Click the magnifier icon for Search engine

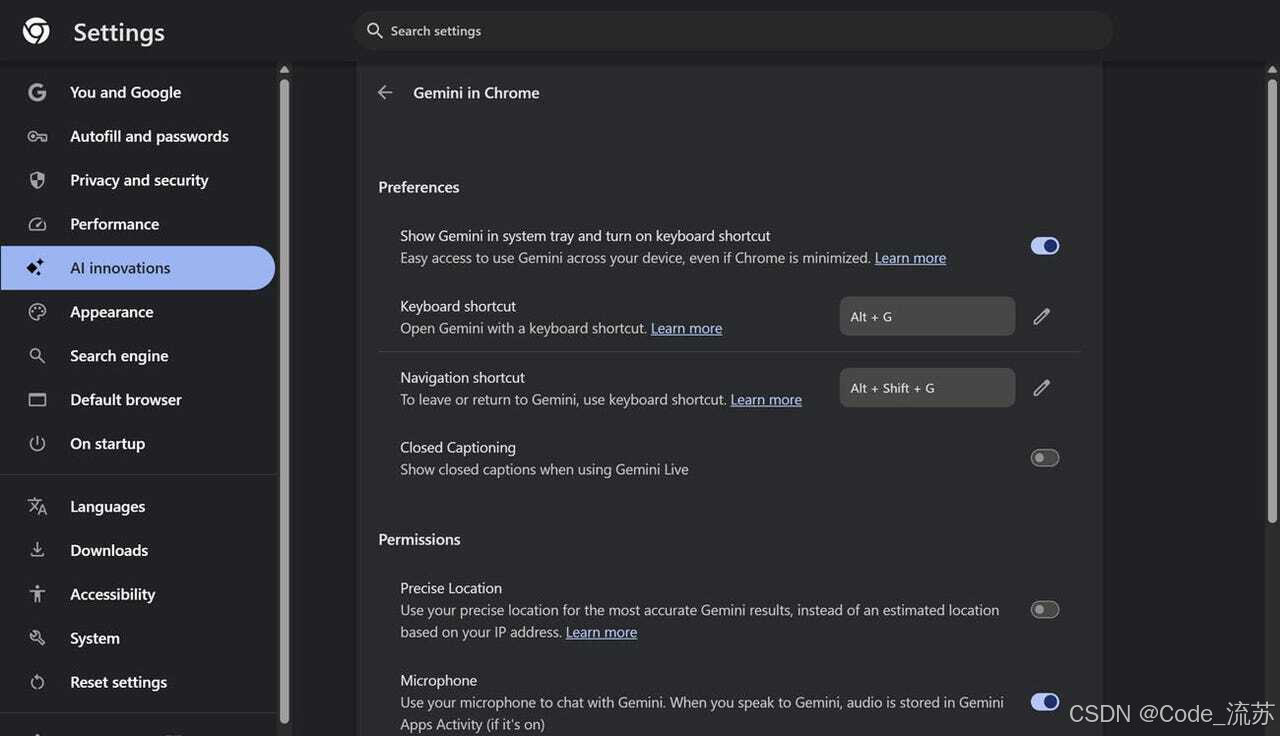(37, 356)
